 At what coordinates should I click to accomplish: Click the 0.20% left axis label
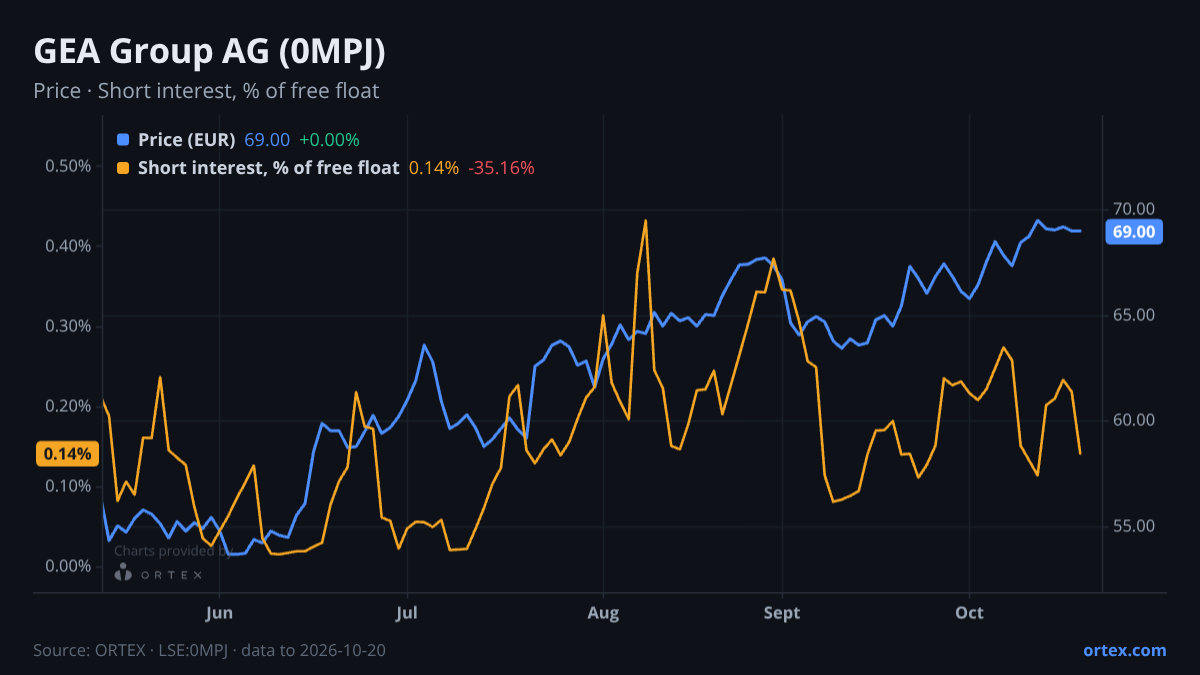pos(68,406)
